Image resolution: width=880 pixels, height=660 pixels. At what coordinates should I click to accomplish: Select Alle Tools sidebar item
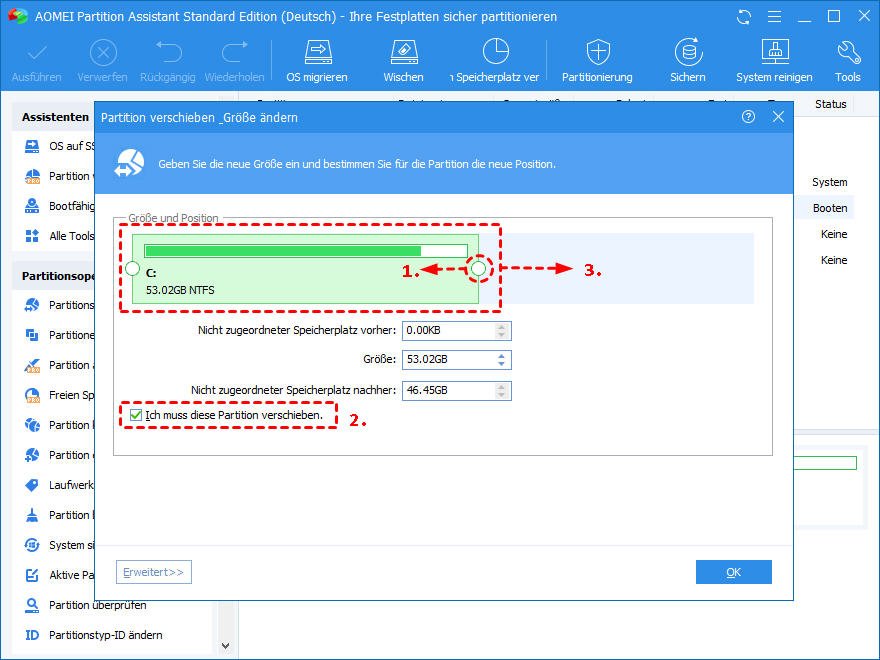pyautogui.click(x=59, y=236)
